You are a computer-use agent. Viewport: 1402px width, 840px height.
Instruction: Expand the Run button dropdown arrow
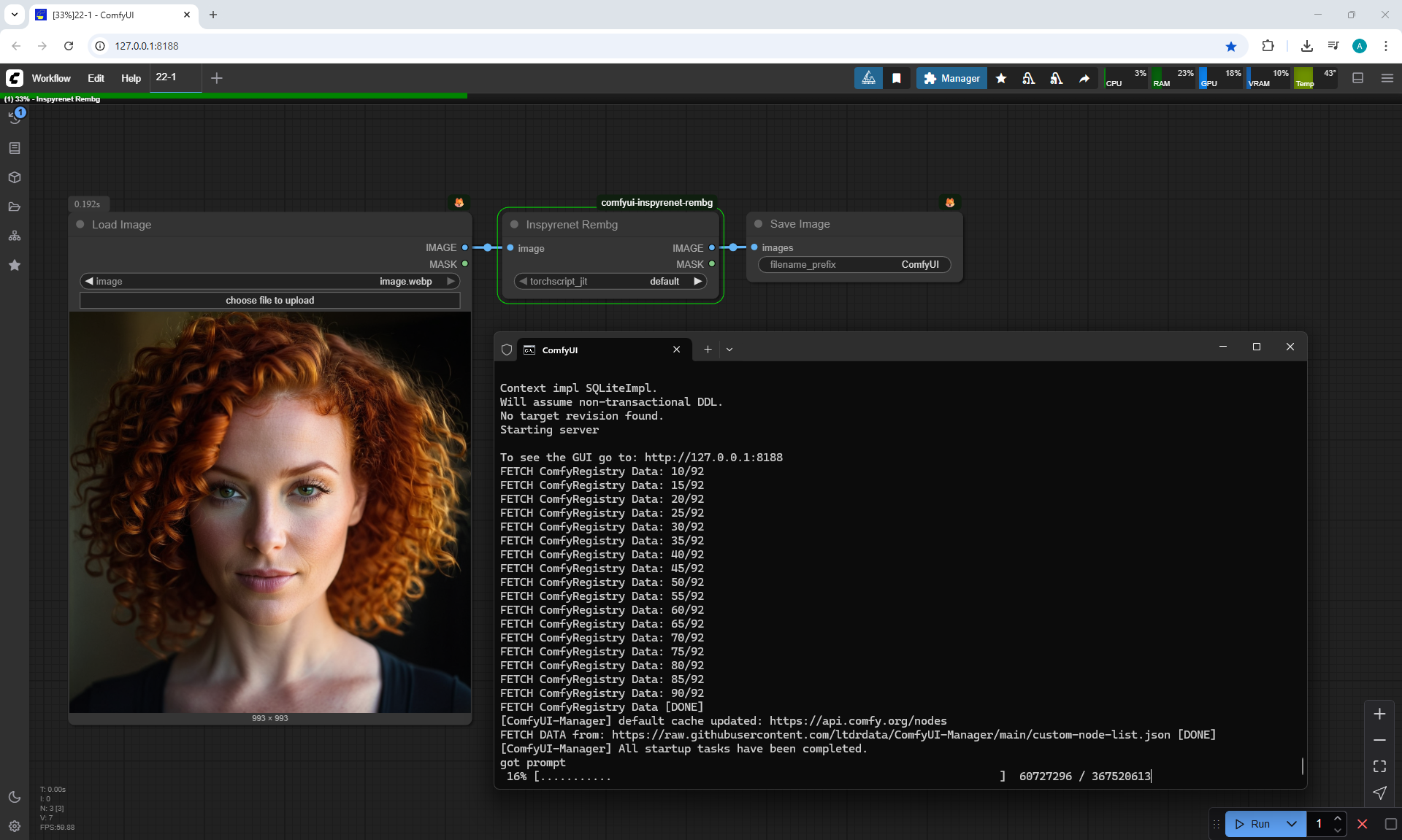pyautogui.click(x=1291, y=824)
